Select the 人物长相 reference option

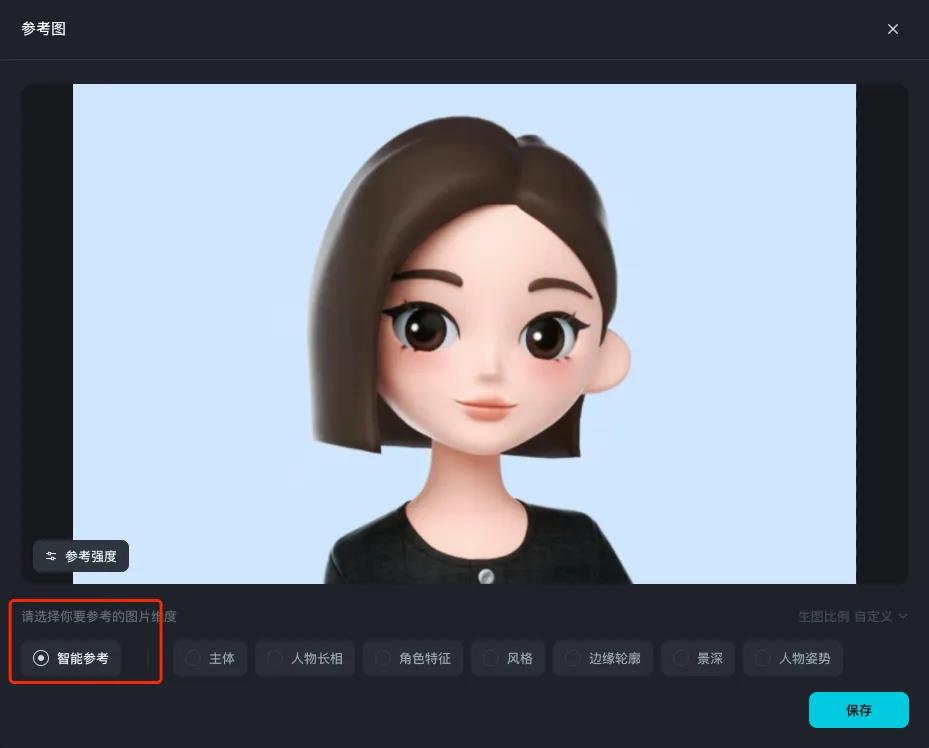click(x=304, y=658)
